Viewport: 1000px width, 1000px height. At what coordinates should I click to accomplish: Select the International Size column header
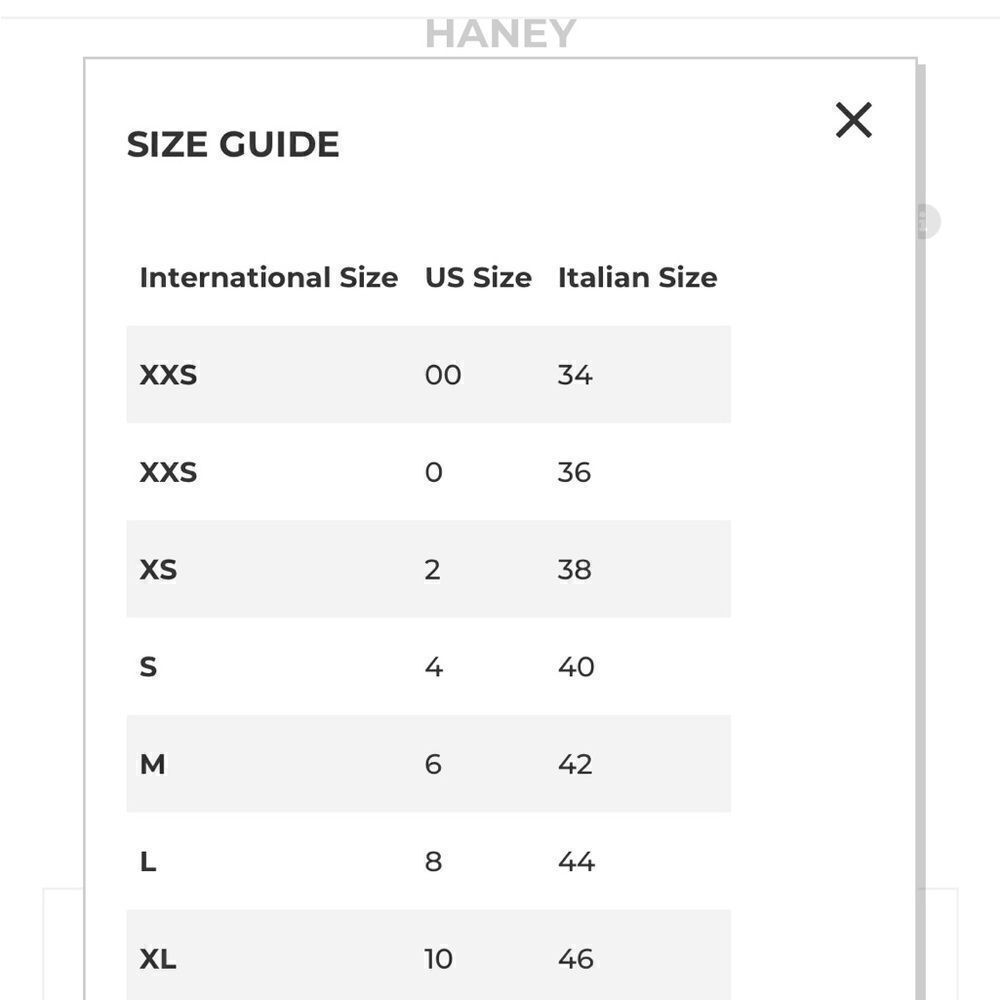pyautogui.click(x=268, y=277)
